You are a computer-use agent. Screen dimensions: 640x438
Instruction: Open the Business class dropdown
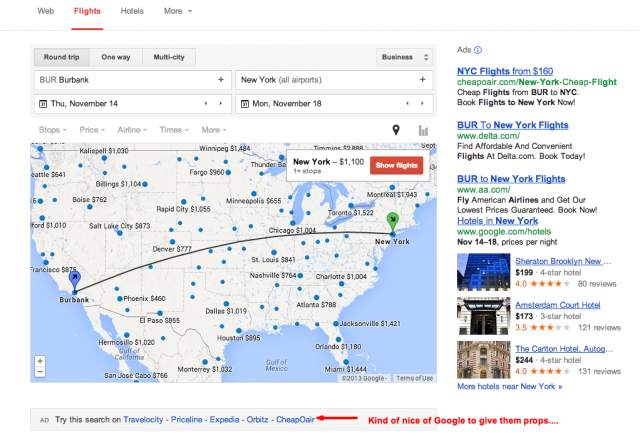(x=404, y=57)
